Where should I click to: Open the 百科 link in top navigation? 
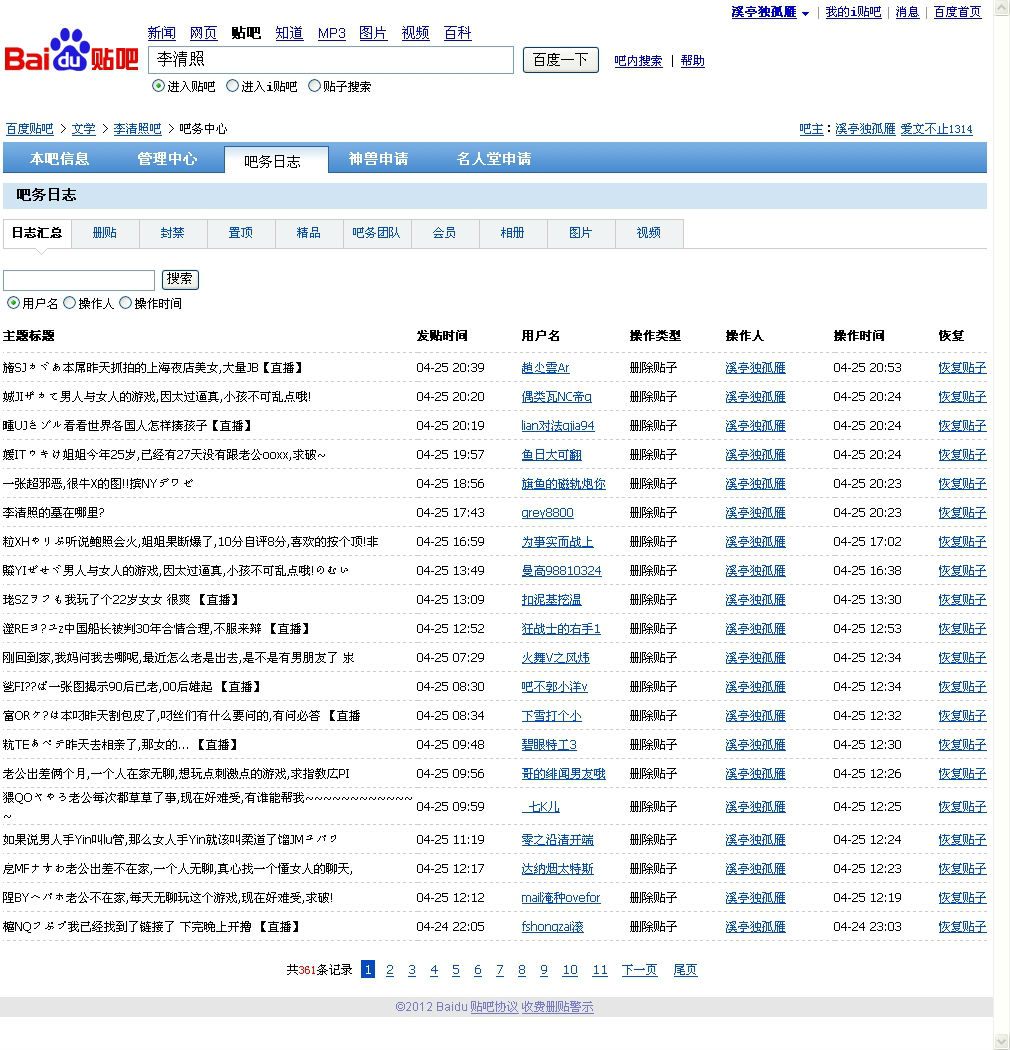pos(457,33)
